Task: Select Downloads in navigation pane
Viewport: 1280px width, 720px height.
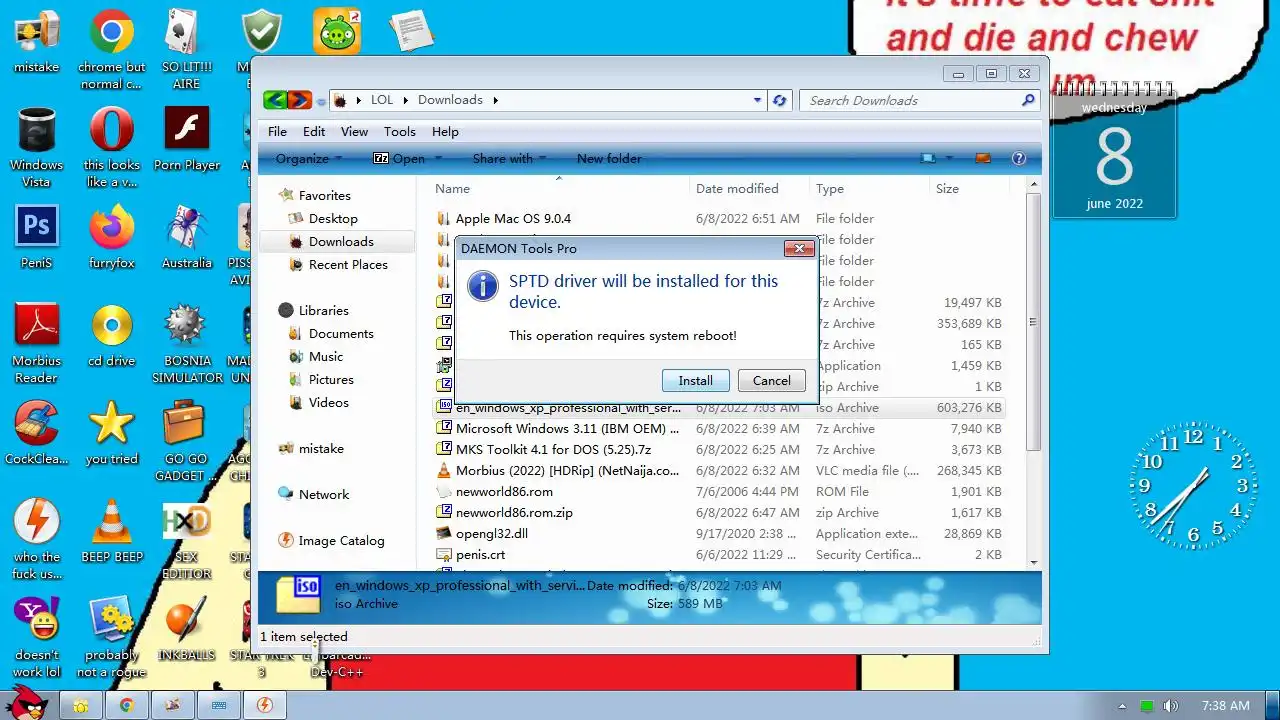Action: 341,241
